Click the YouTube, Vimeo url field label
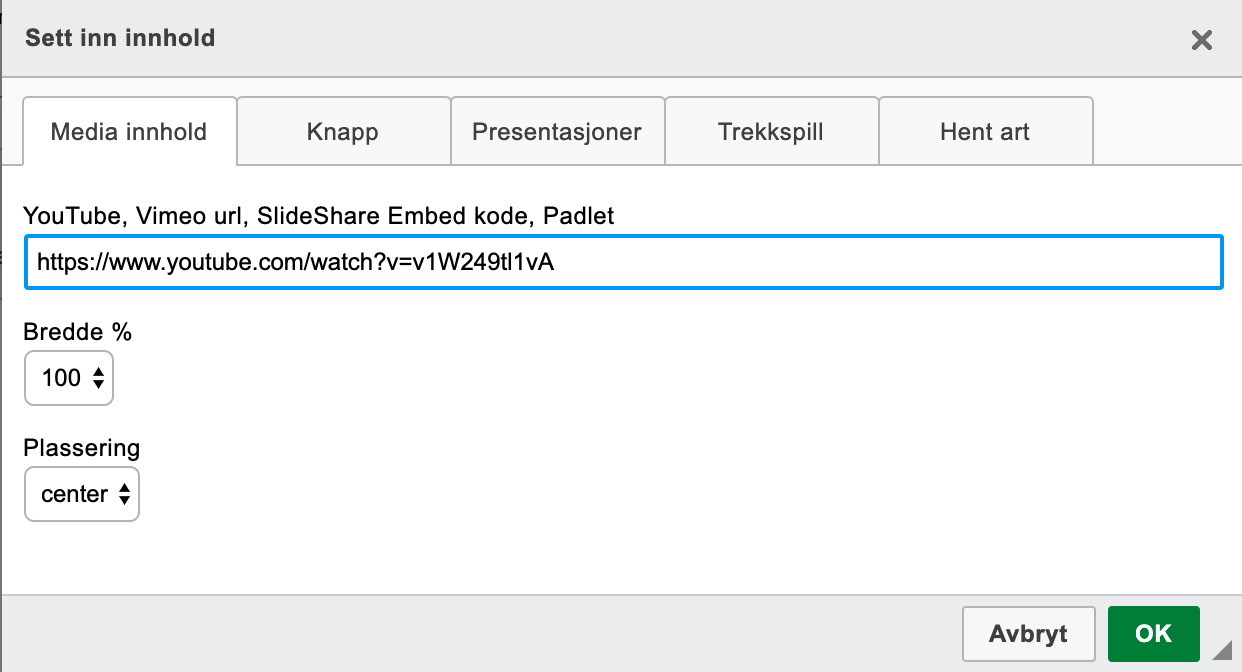Screen dimensions: 1242x672 318,215
